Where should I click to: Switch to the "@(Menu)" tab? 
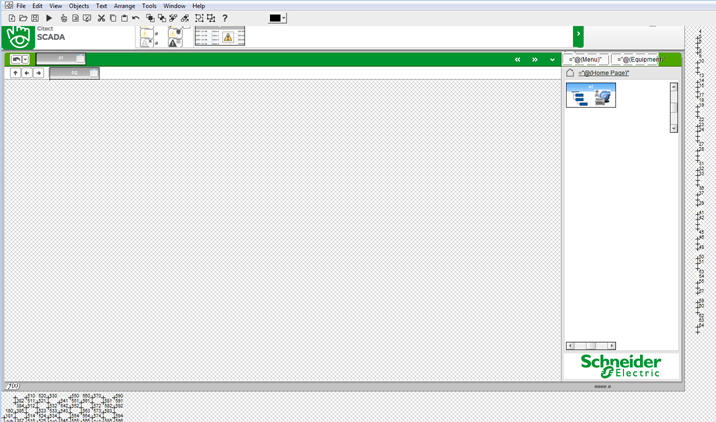[585, 60]
